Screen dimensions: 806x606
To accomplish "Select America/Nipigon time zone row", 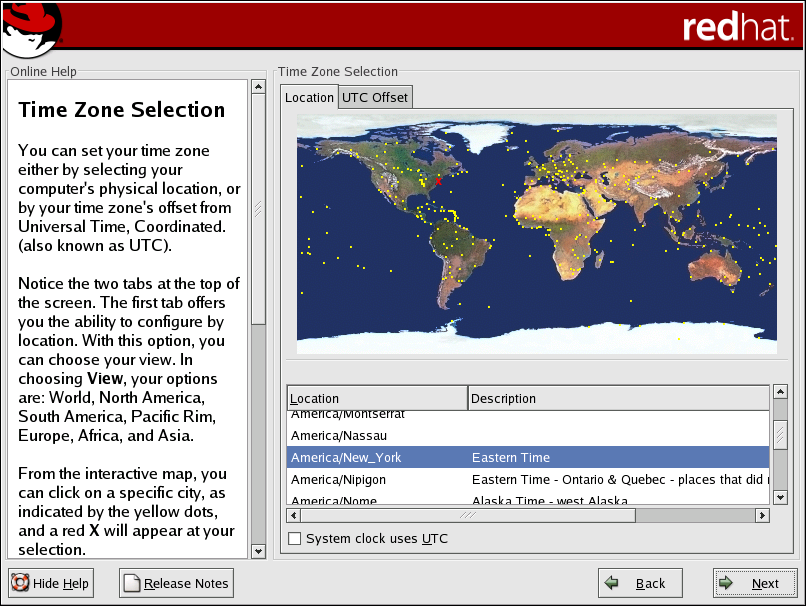I will click(x=338, y=480).
